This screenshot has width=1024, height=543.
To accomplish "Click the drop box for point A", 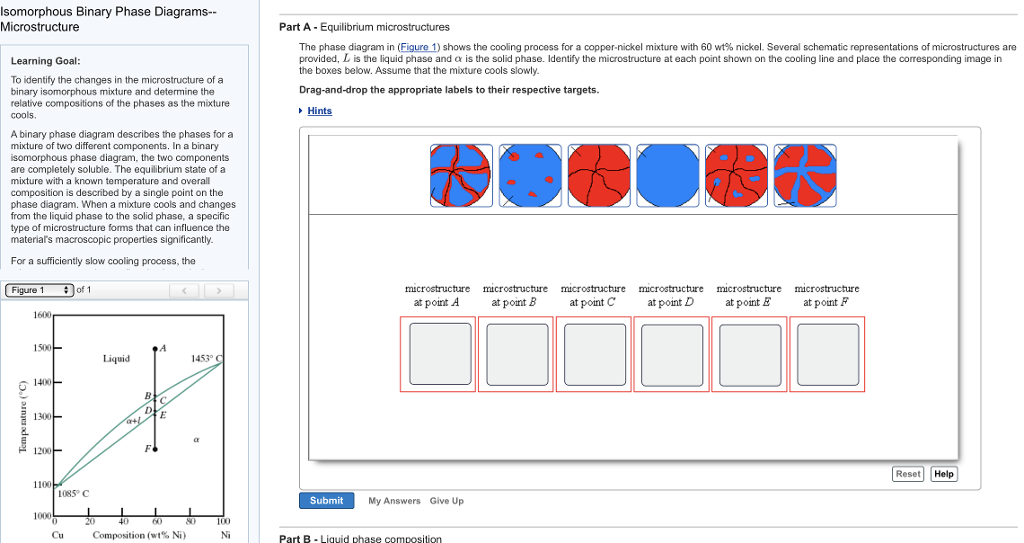I will tap(437, 354).
